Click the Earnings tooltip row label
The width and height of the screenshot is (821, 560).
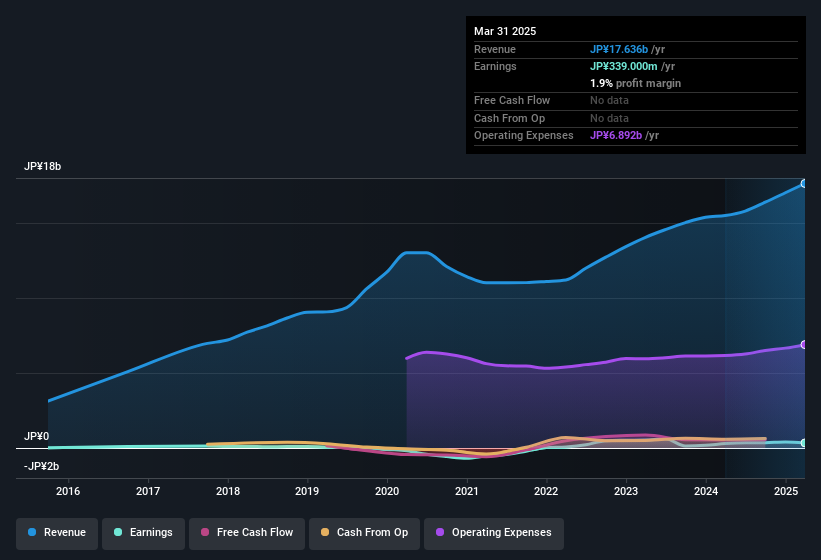point(495,66)
